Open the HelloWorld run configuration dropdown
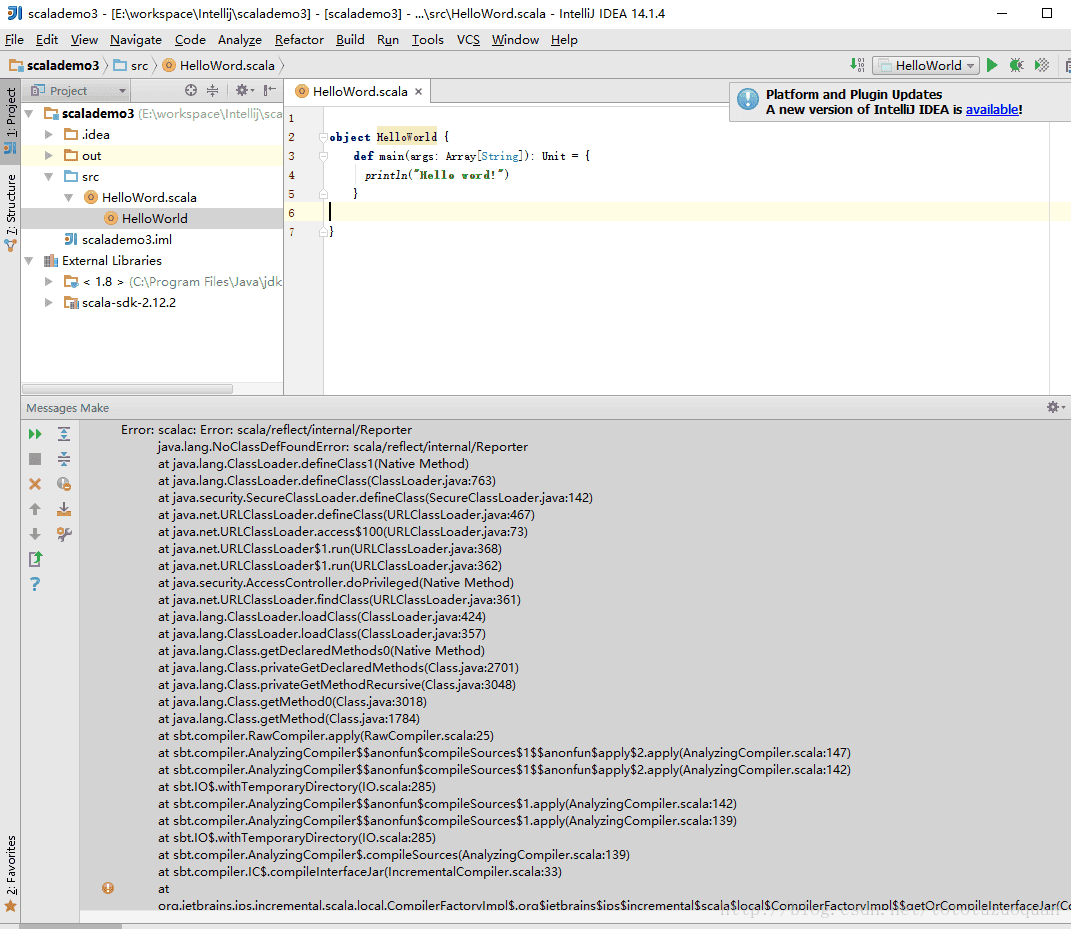 coord(925,65)
